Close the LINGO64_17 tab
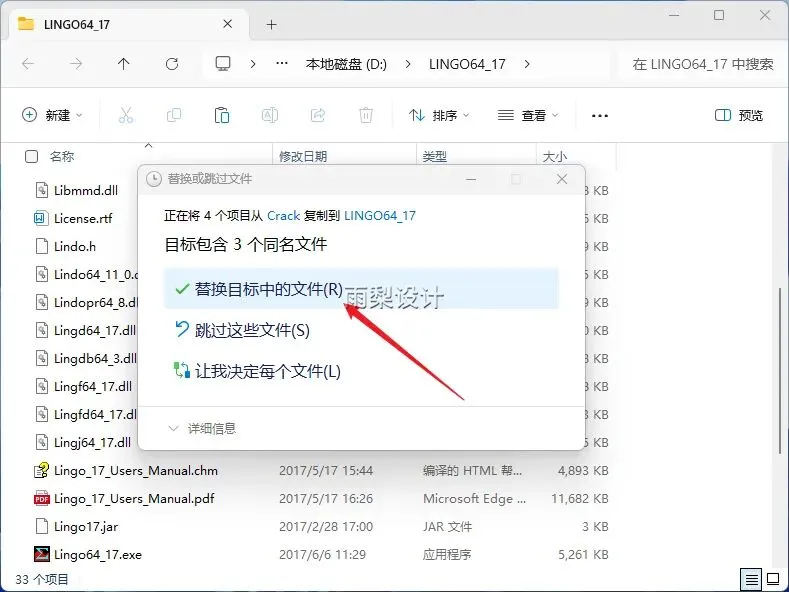Image resolution: width=789 pixels, height=592 pixels. click(227, 24)
